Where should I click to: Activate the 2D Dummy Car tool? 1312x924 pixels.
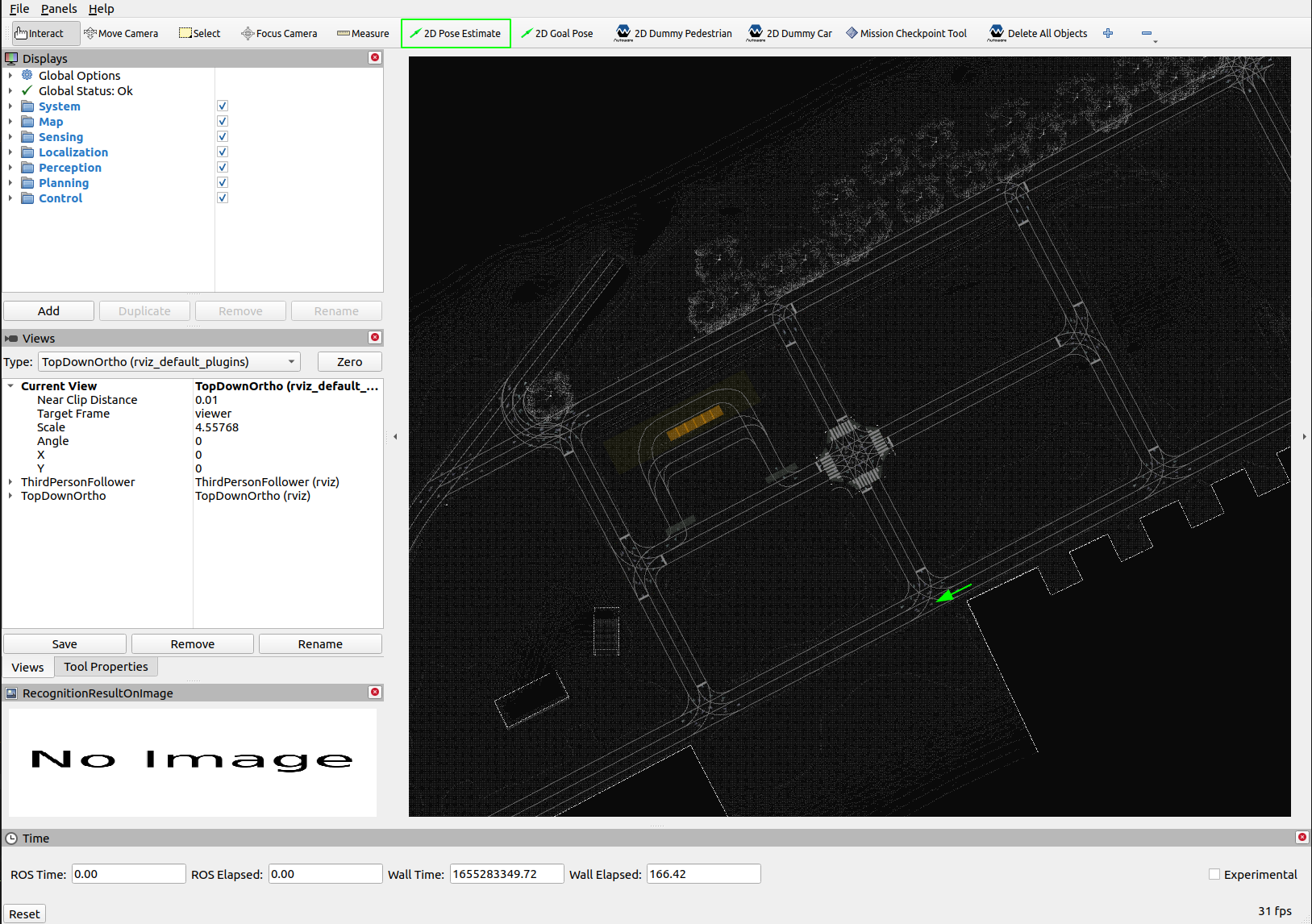pyautogui.click(x=790, y=33)
